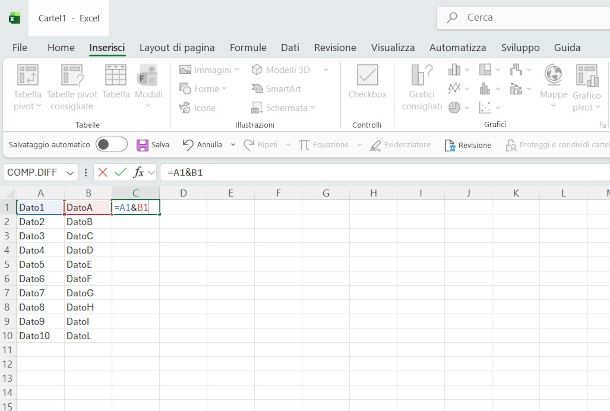Expand the Mappe dropdown arrow

point(553,106)
